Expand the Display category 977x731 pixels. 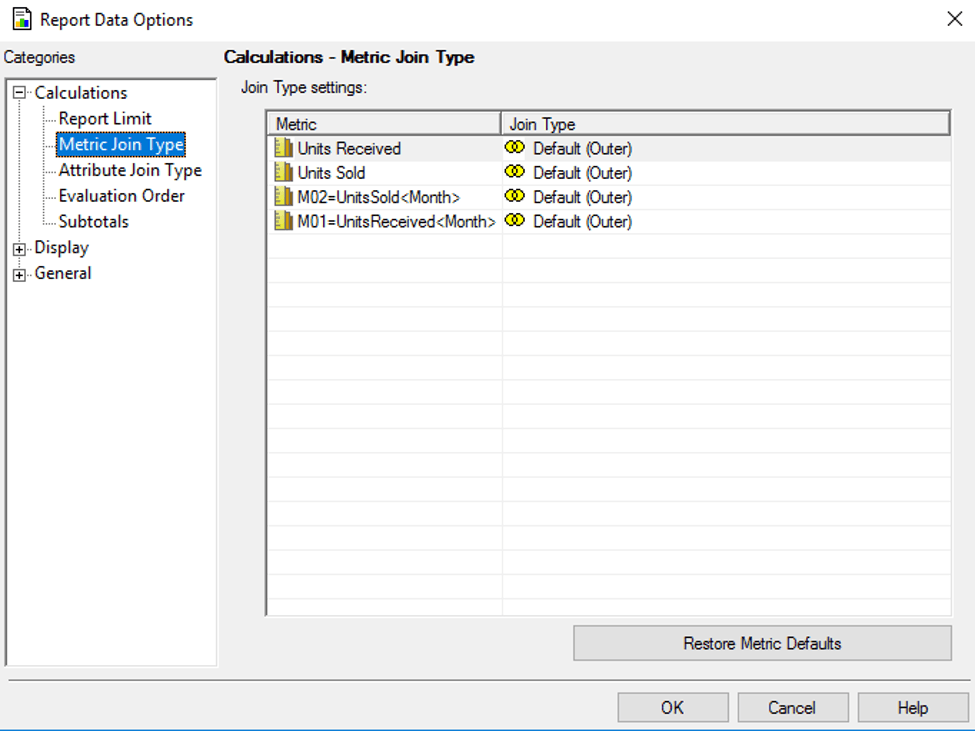[x=20, y=249]
